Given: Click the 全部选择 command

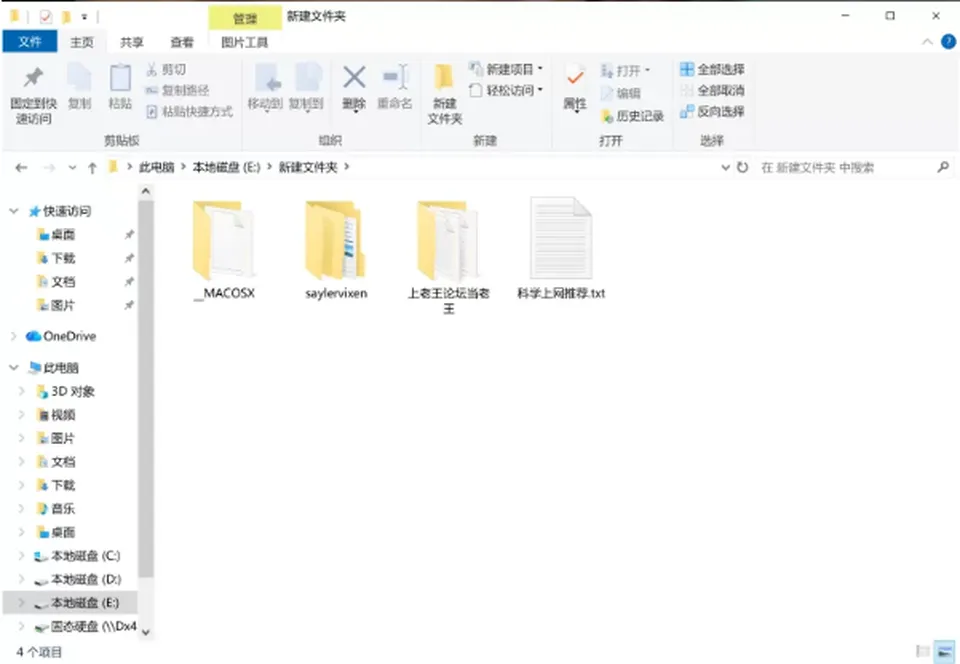Looking at the screenshot, I should [712, 69].
